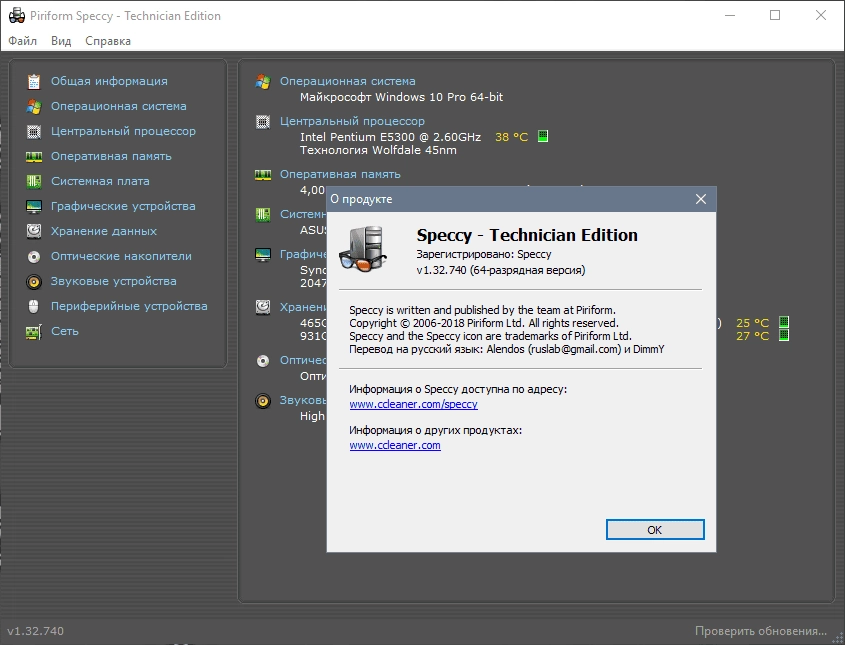
Task: Click the 25 °C drive temperature indicator icon
Action: coord(784,322)
